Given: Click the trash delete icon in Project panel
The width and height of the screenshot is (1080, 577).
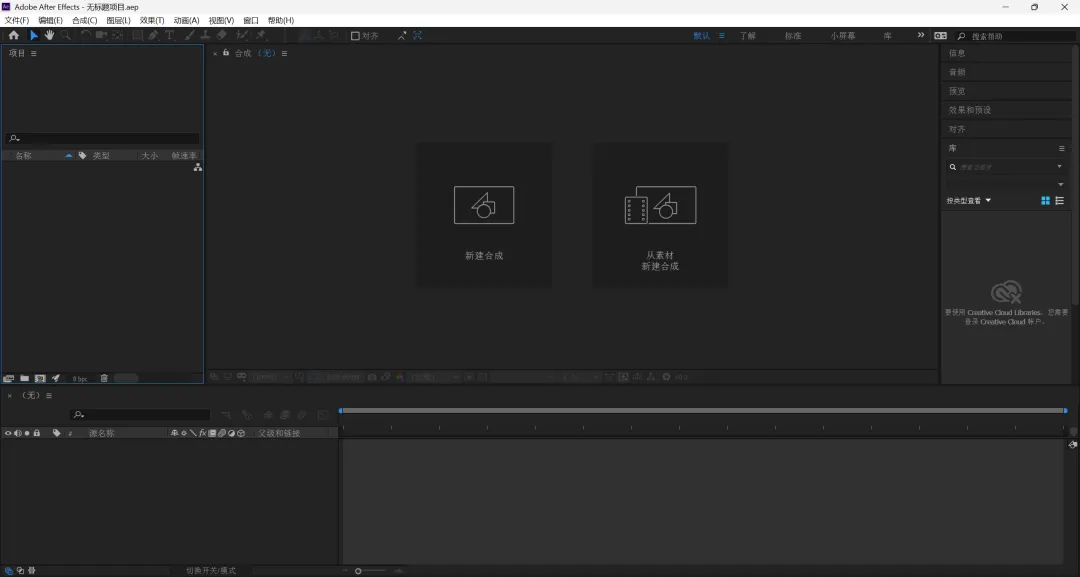Looking at the screenshot, I should [104, 378].
